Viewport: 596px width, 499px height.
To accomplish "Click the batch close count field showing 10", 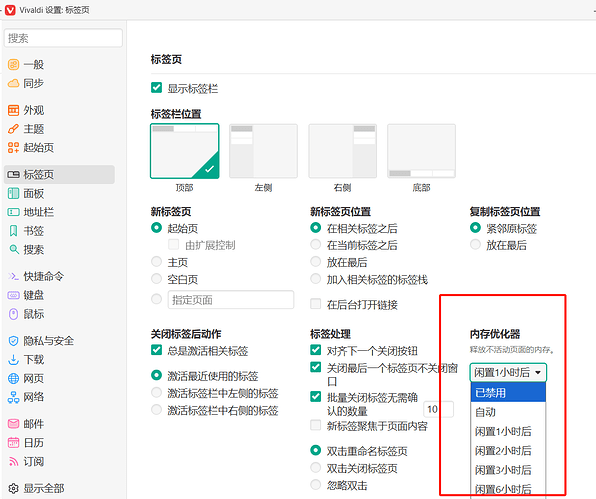I will point(438,409).
